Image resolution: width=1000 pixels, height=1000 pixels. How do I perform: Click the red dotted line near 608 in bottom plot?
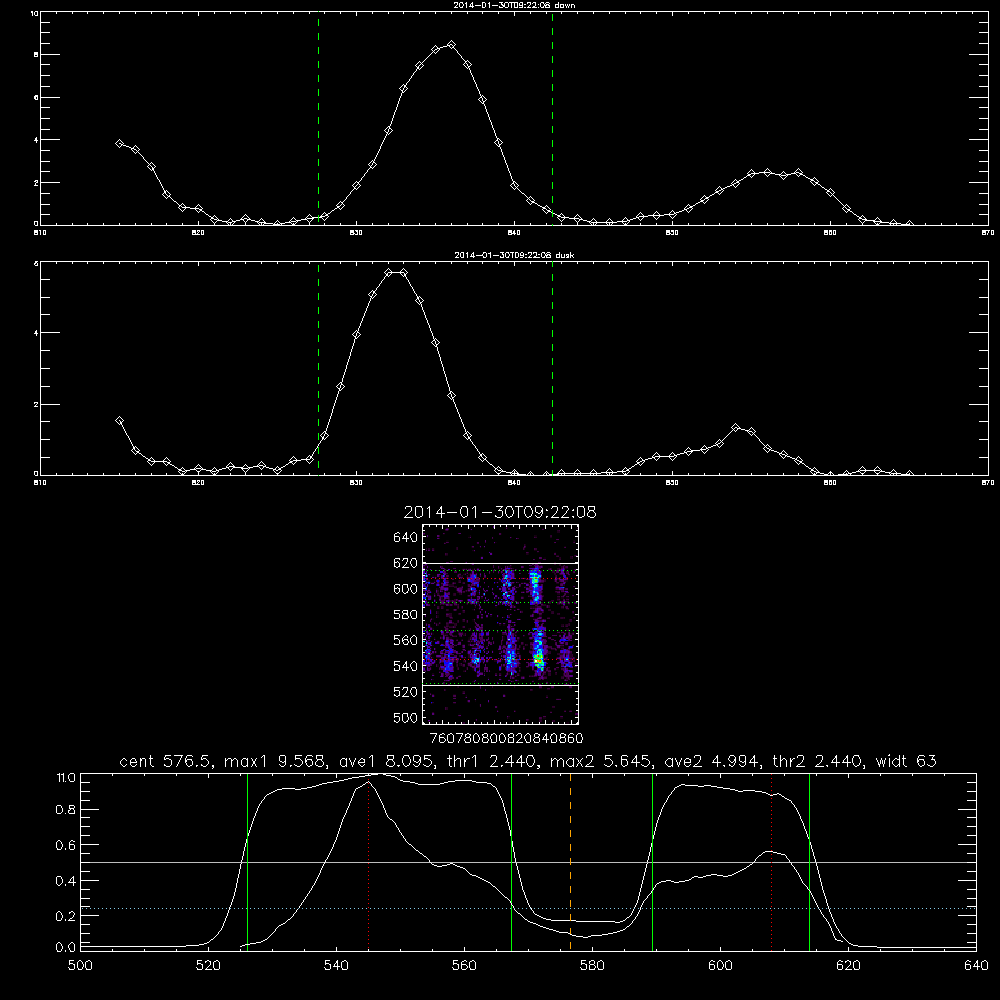point(772,861)
